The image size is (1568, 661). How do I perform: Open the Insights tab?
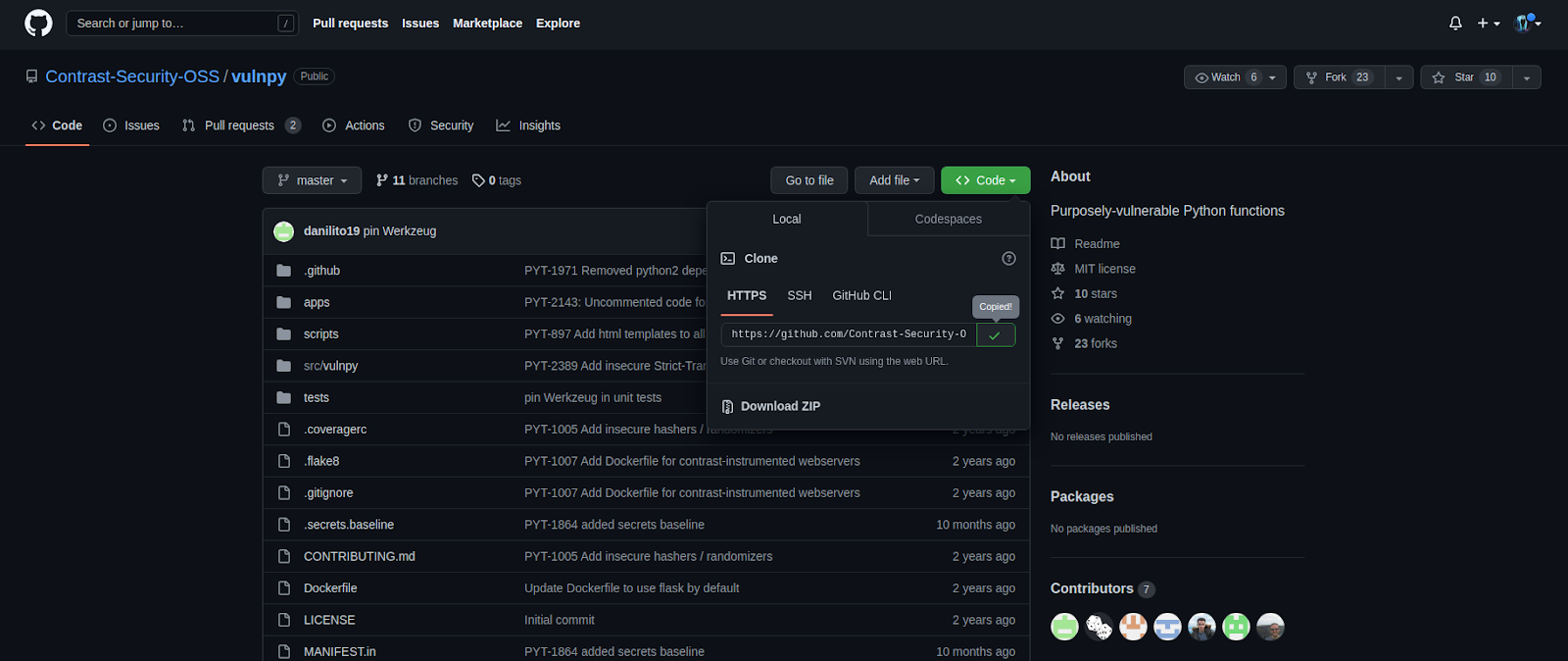click(528, 126)
